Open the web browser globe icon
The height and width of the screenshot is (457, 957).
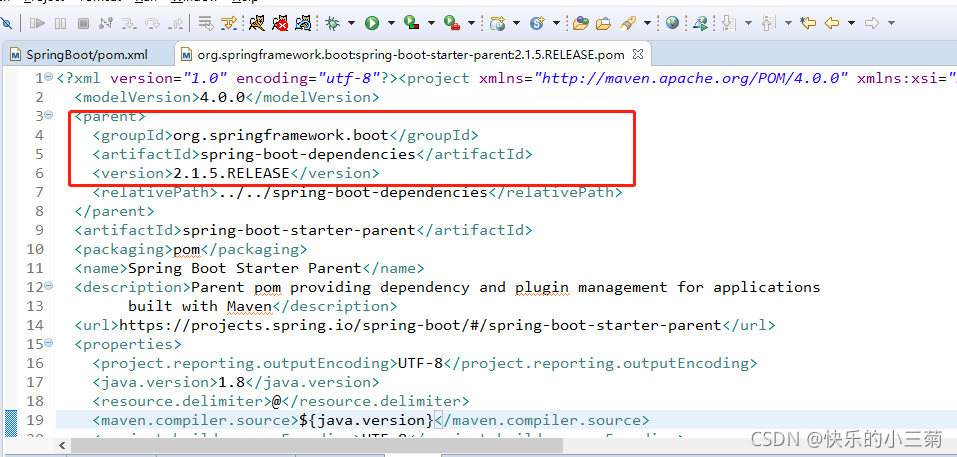click(x=673, y=23)
